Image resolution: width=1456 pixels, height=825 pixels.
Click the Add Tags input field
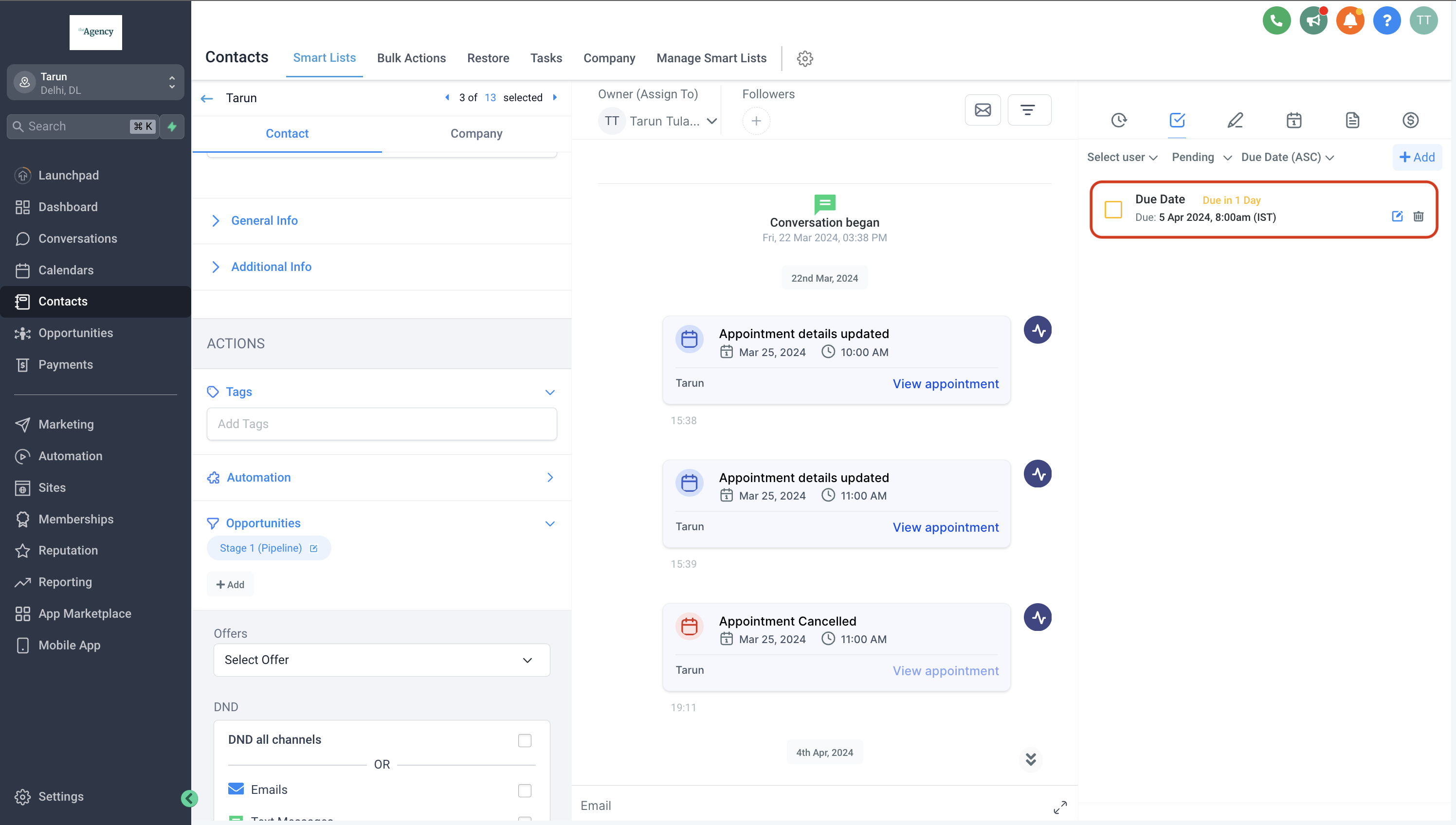[x=382, y=424]
